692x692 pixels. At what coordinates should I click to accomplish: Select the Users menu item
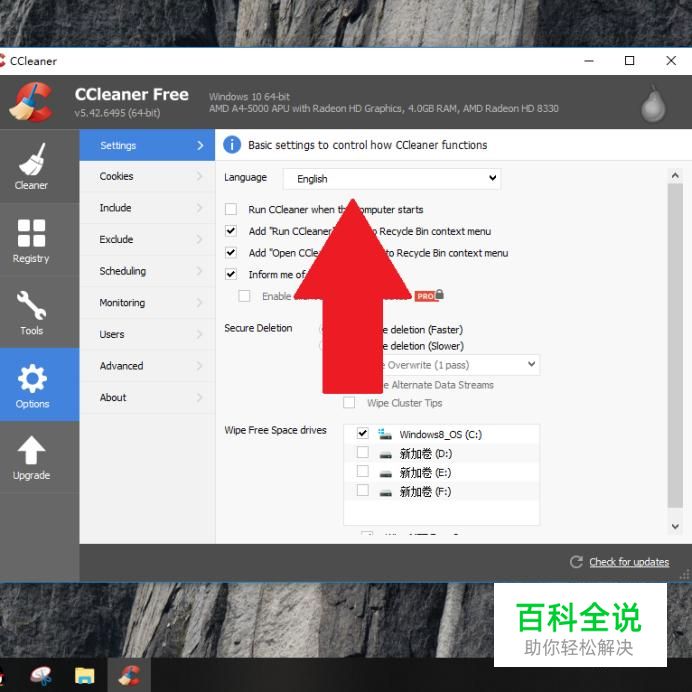(147, 335)
